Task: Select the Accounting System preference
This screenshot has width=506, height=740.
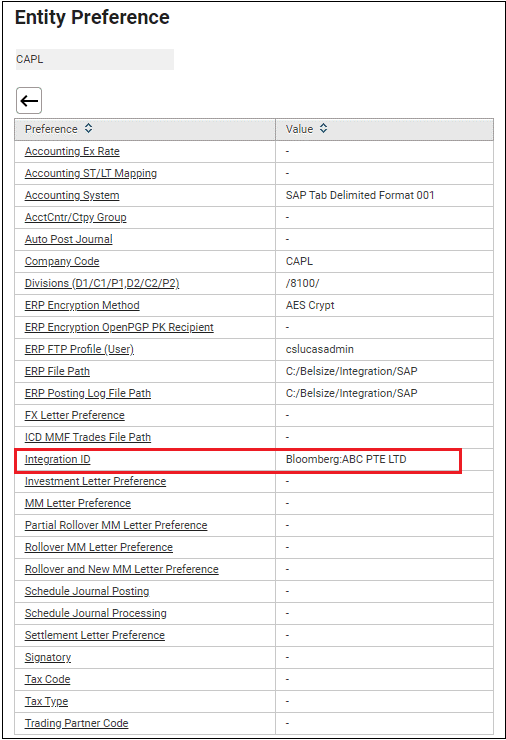Action: pyautogui.click(x=72, y=195)
